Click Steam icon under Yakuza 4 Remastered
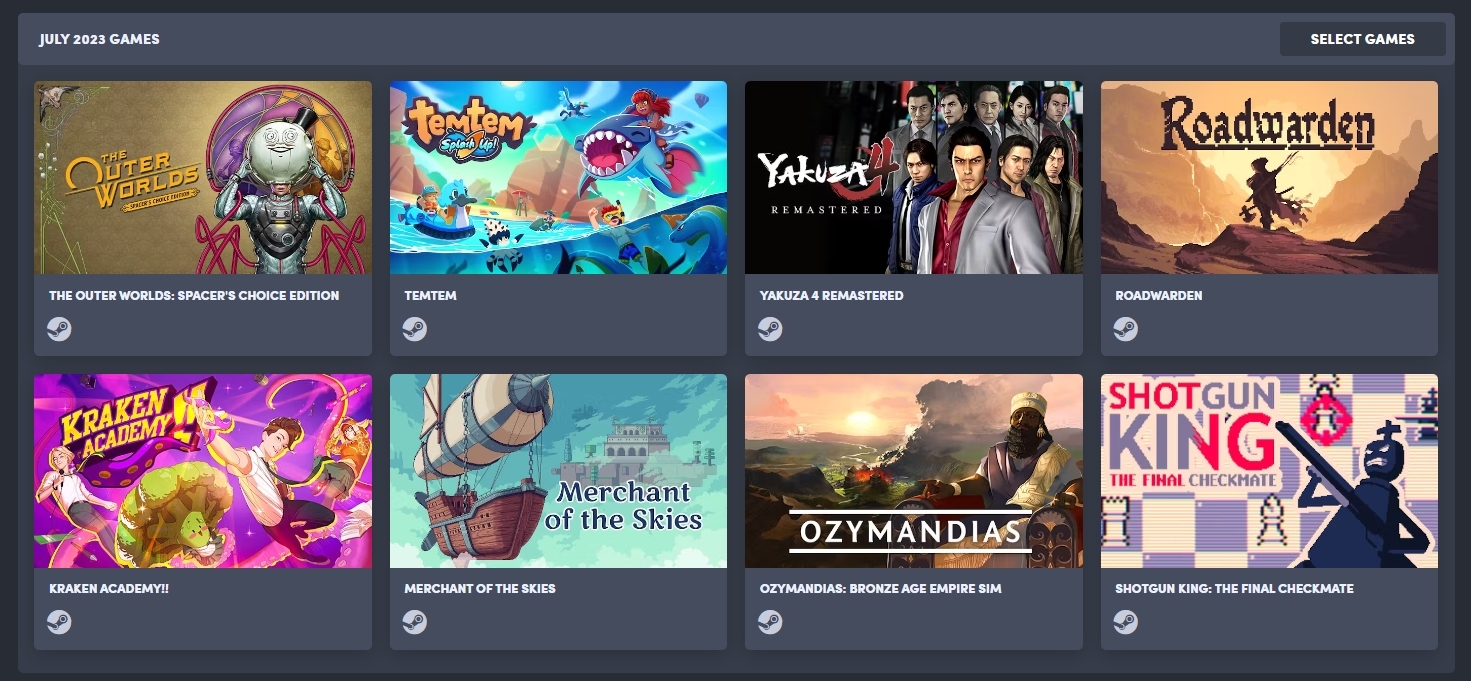Screen dimensions: 1471x681 click(x=770, y=329)
